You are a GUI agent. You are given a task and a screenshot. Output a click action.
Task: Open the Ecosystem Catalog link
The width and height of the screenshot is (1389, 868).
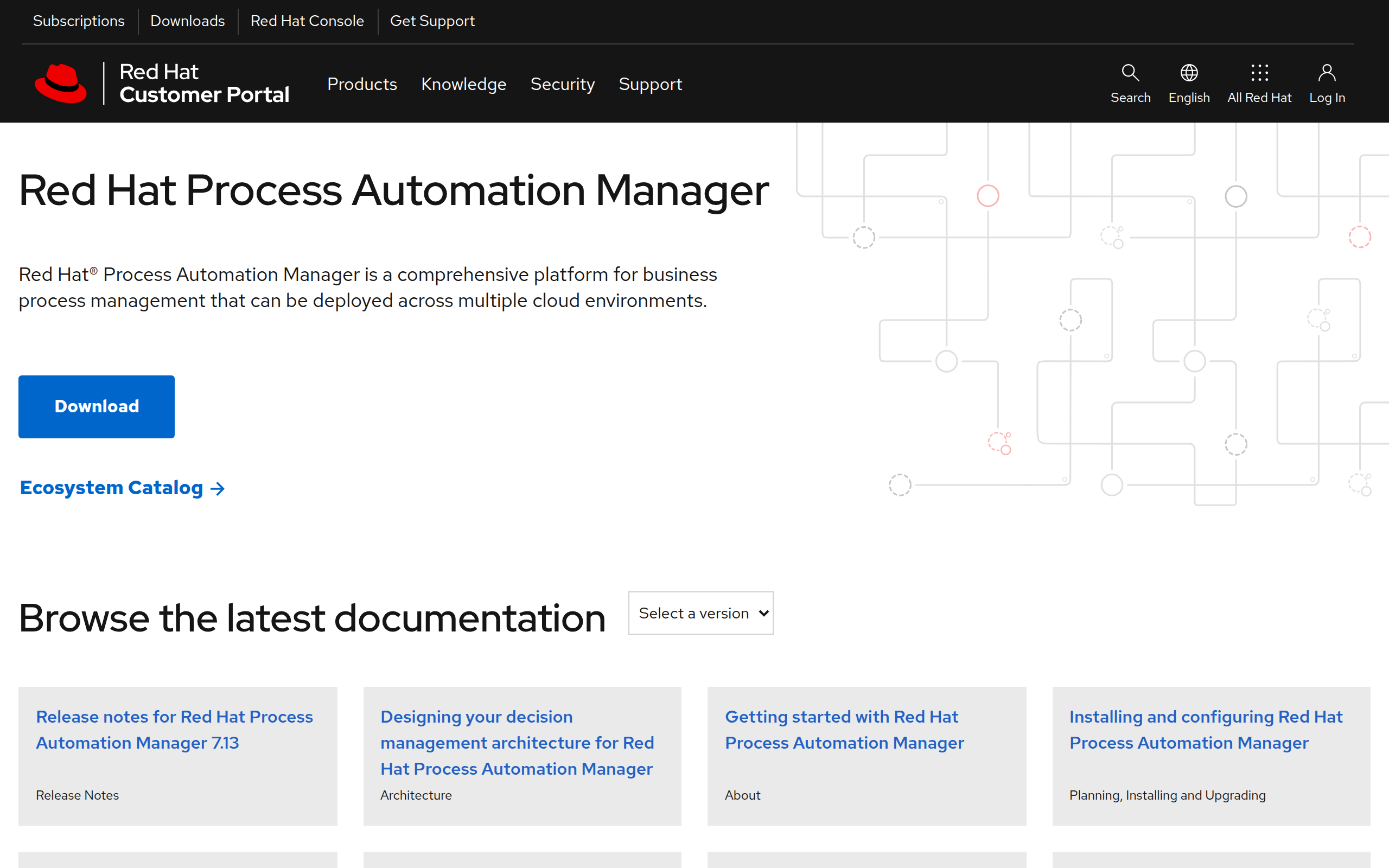coord(112,488)
